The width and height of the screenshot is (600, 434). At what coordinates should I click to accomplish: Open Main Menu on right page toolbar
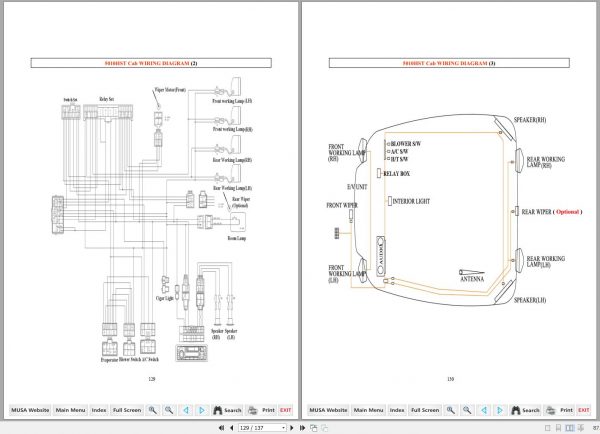coord(368,410)
